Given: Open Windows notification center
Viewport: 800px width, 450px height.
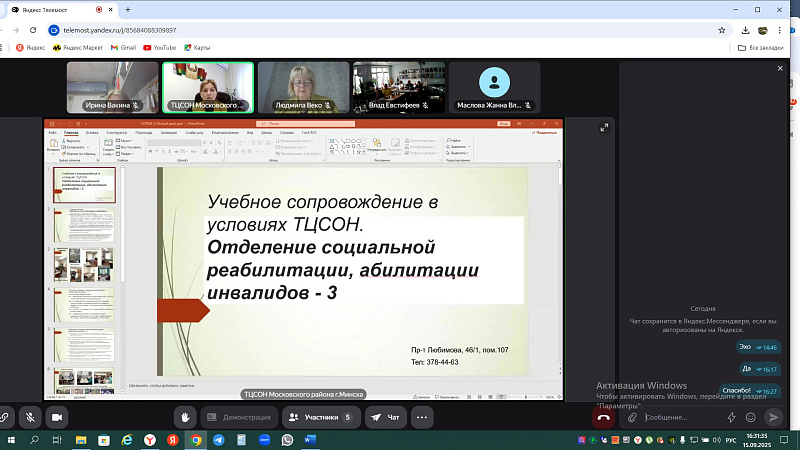Looking at the screenshot, I should pyautogui.click(x=784, y=440).
